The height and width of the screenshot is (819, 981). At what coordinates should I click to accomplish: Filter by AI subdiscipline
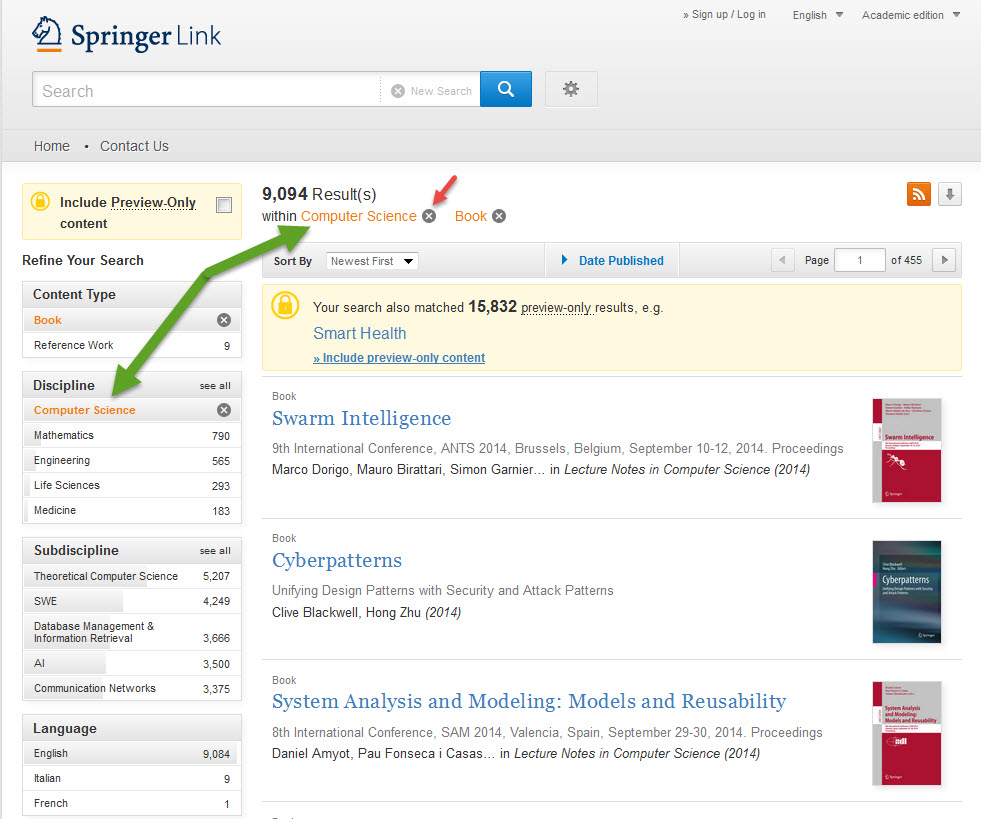(x=132, y=664)
